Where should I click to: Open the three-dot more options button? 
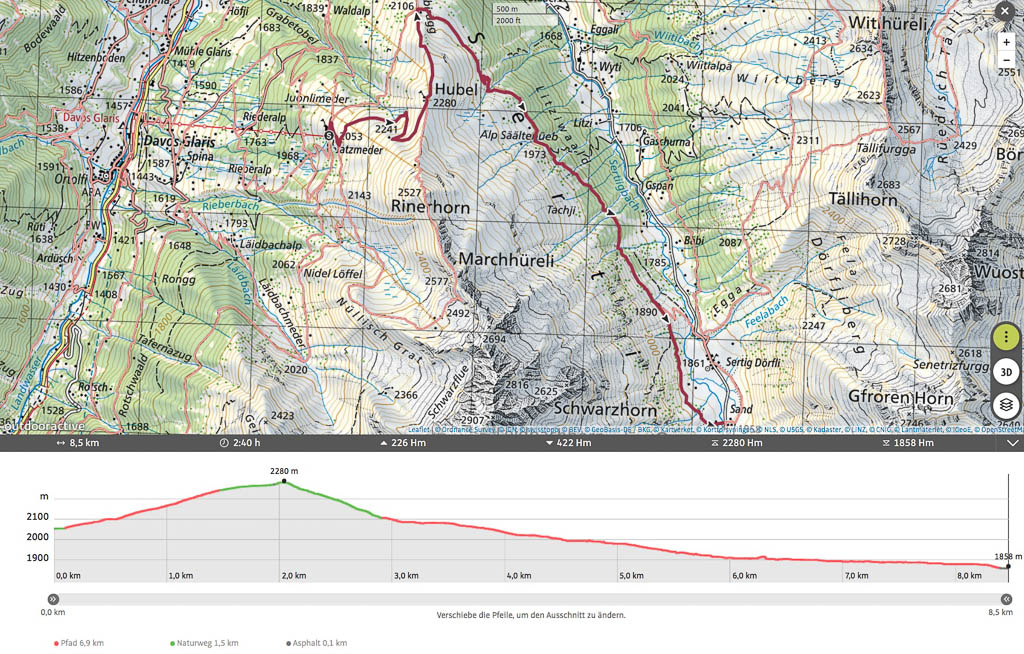[1006, 338]
